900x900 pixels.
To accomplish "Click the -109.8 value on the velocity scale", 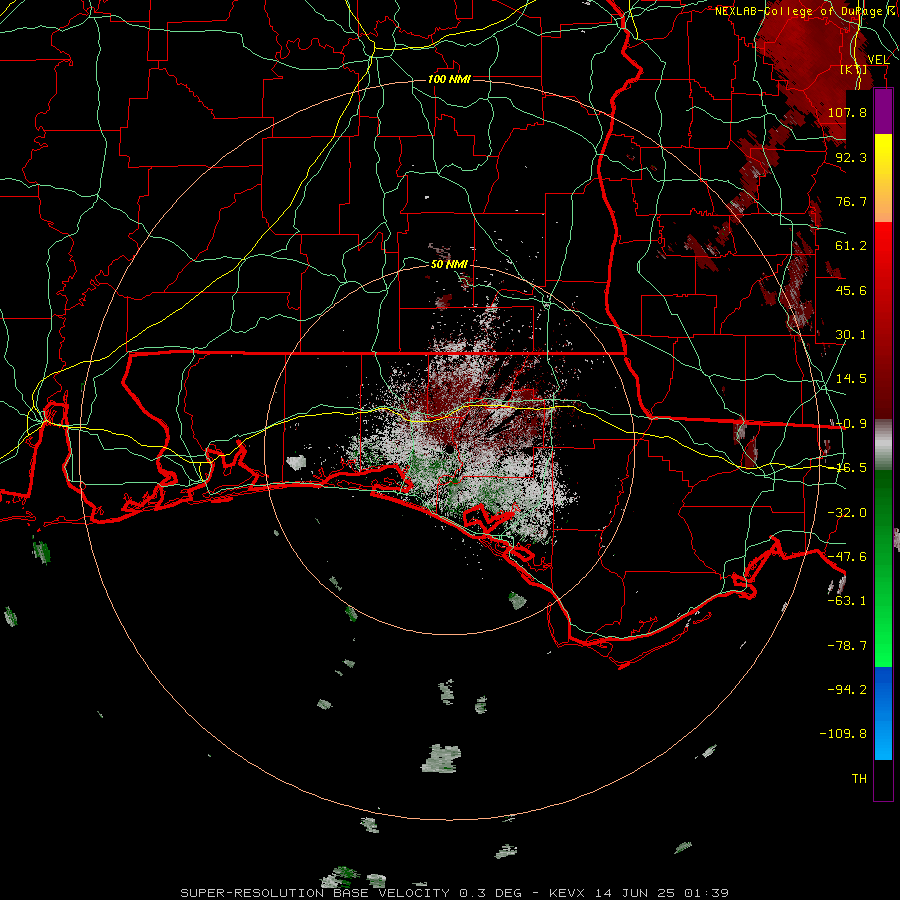I will pos(843,734).
